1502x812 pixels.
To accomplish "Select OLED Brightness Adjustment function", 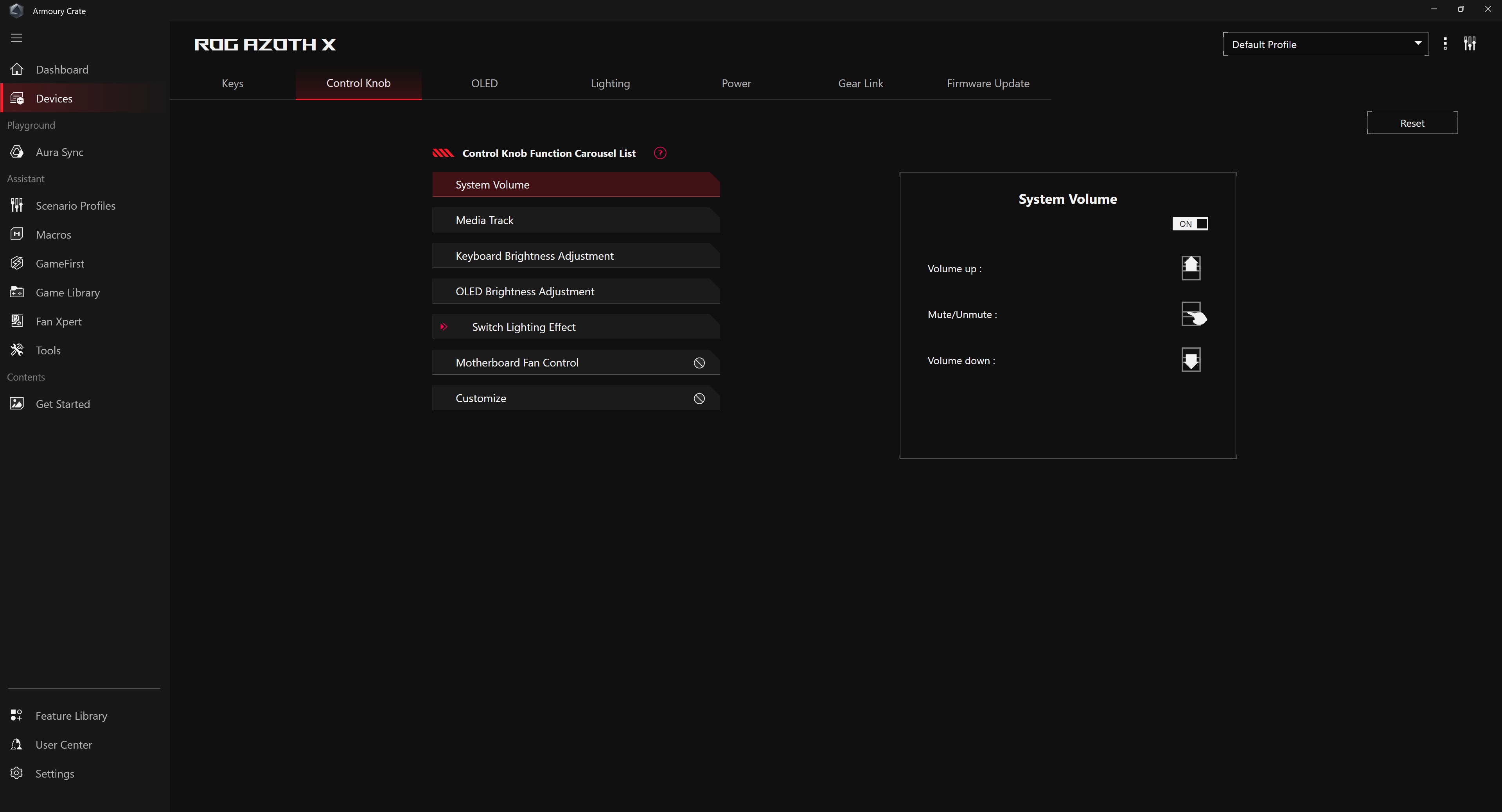I will (x=576, y=291).
